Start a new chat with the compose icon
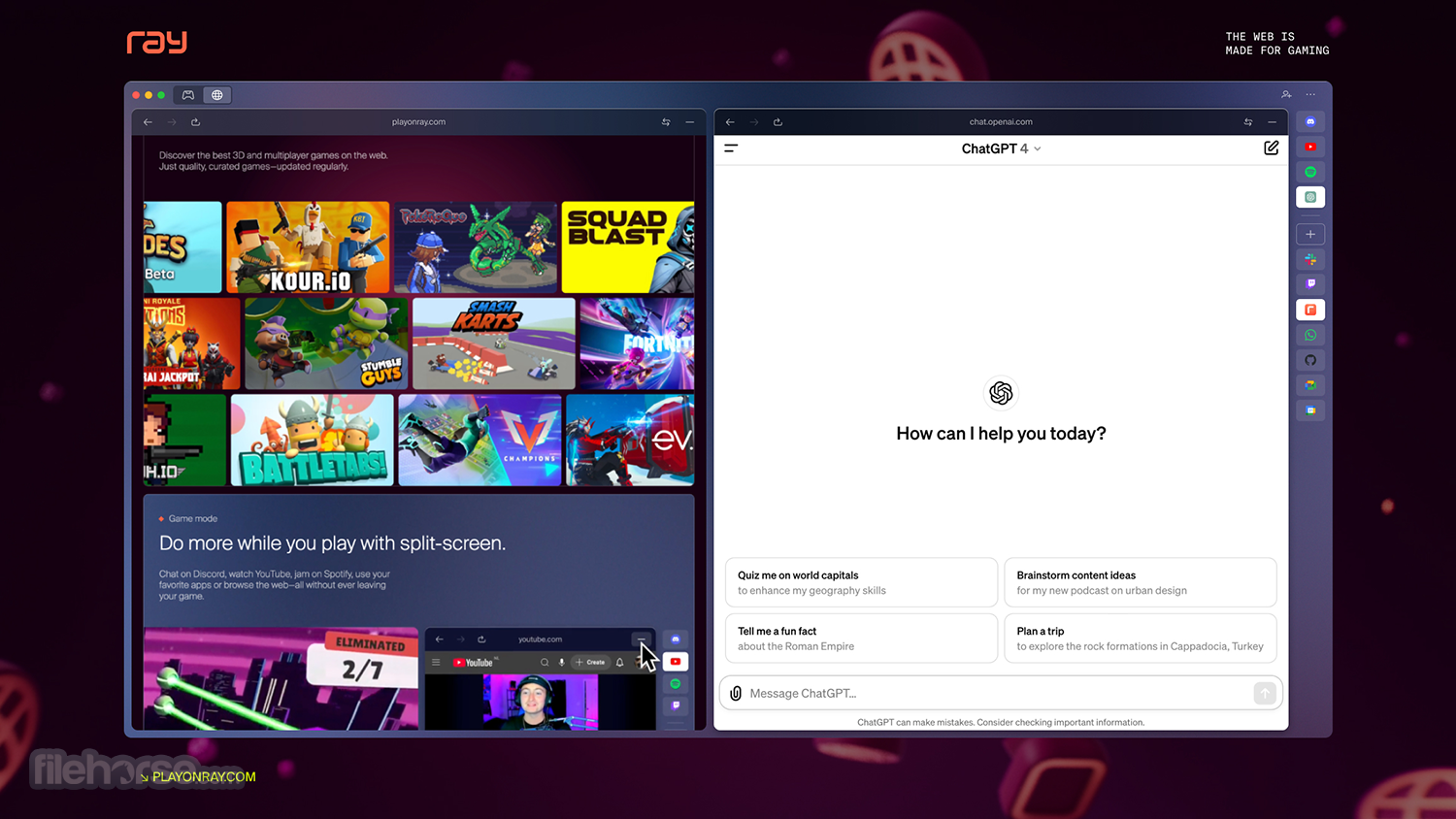 1271,148
